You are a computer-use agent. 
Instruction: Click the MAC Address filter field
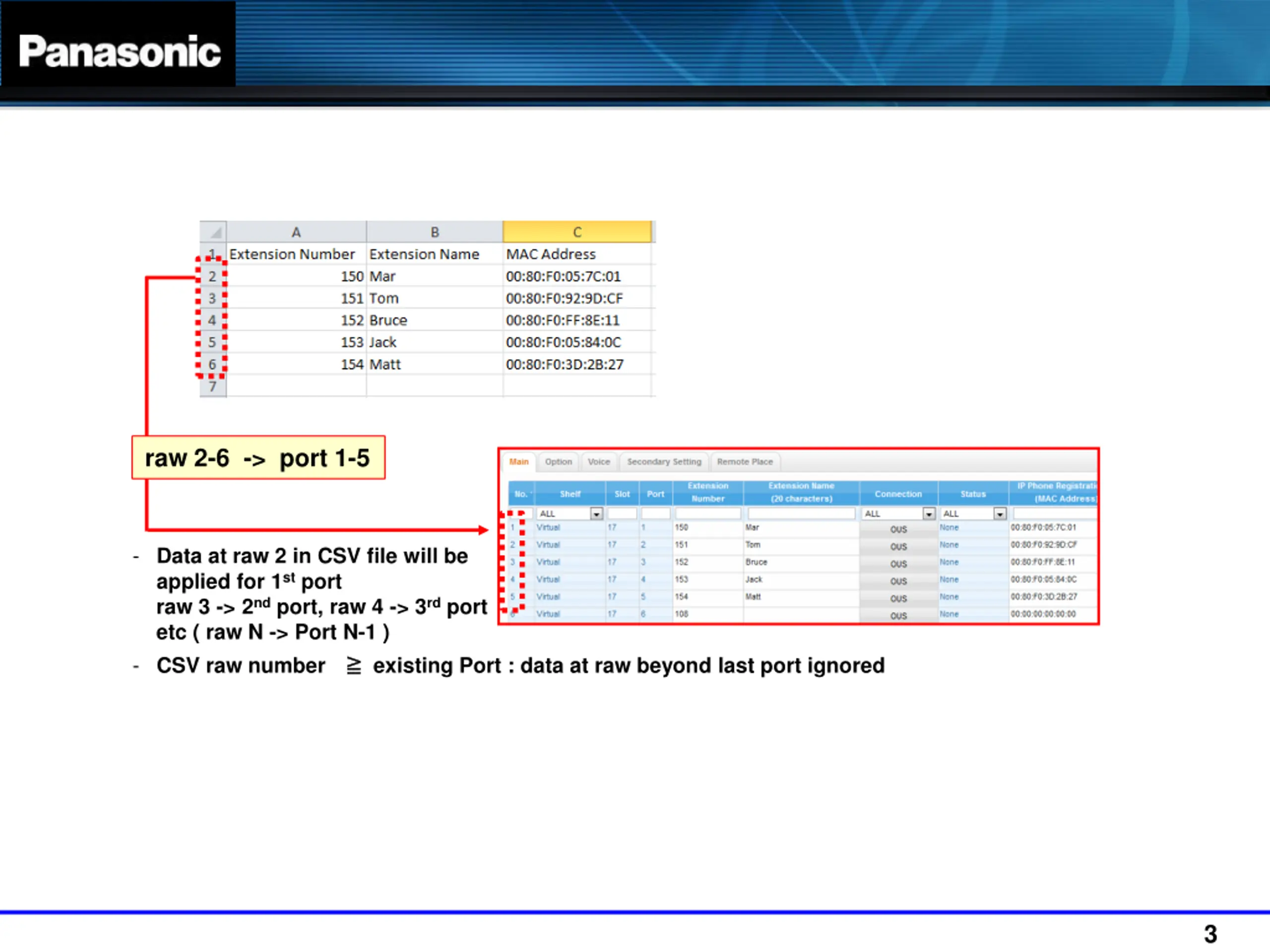[1055, 514]
